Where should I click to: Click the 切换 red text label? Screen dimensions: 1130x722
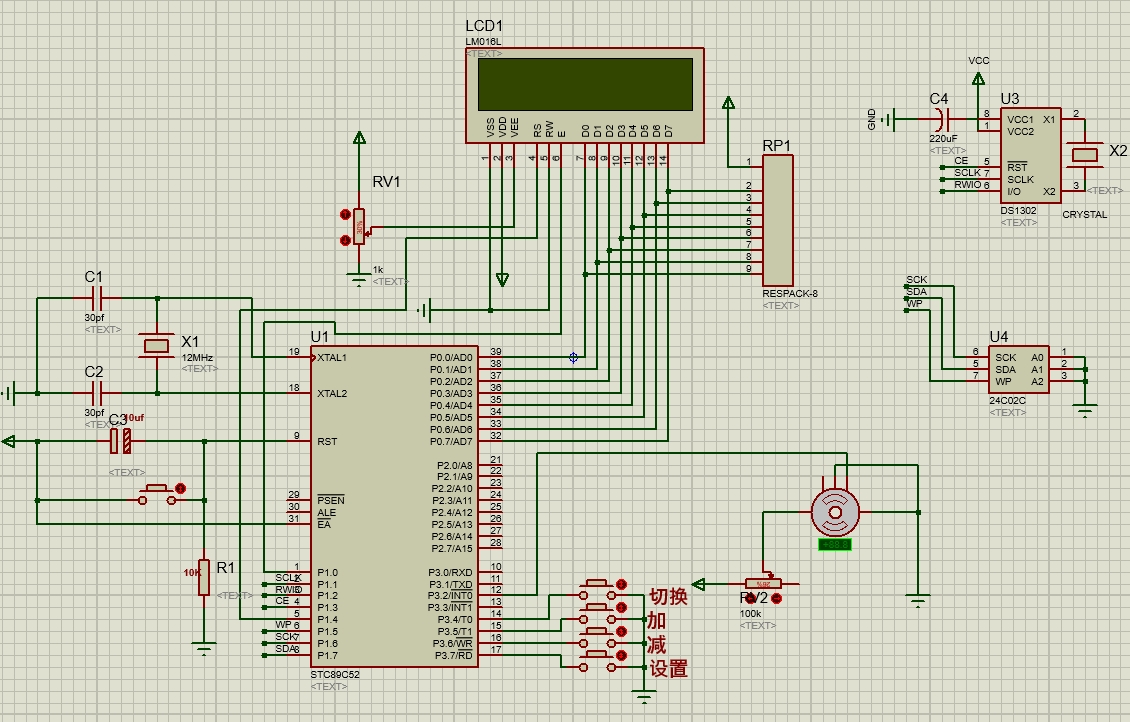click(668, 597)
